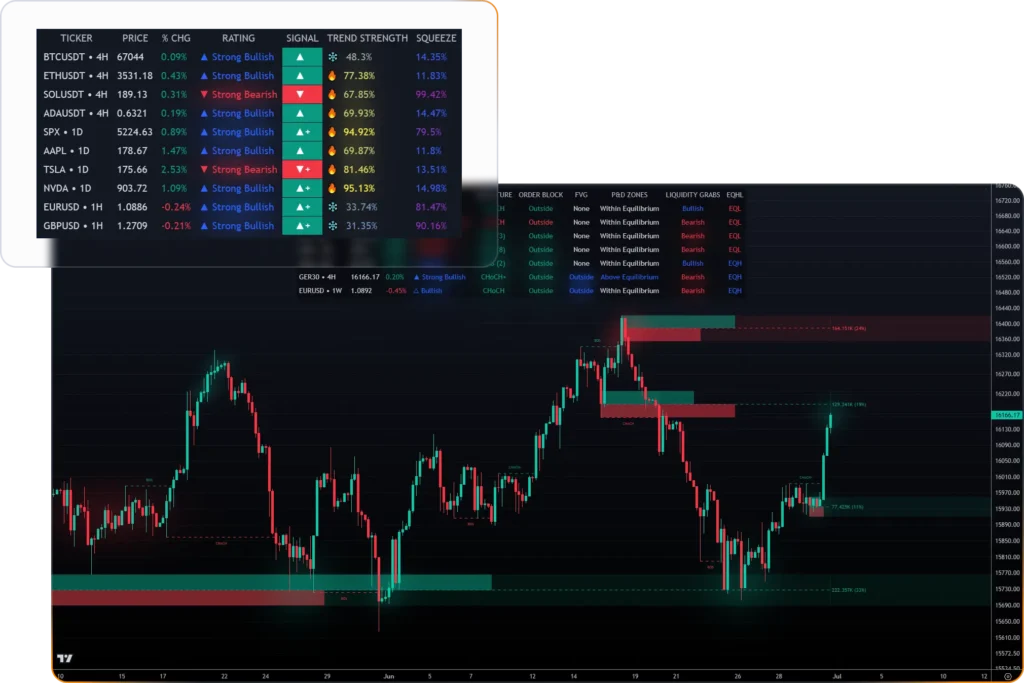Click the up-plus signal for SPX

click(x=302, y=132)
